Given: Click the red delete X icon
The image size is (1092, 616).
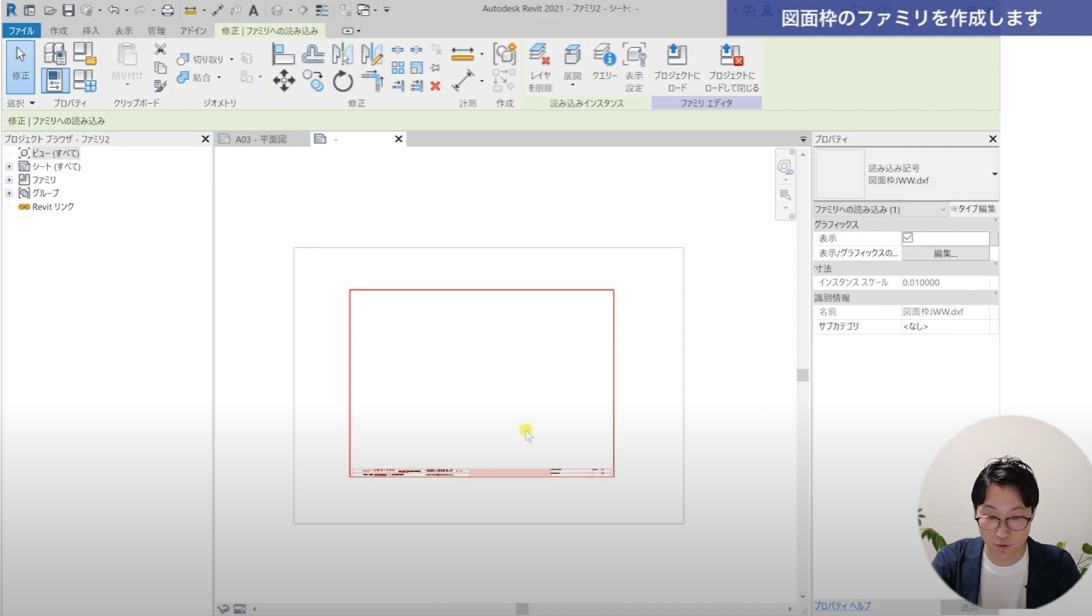Looking at the screenshot, I should [435, 87].
